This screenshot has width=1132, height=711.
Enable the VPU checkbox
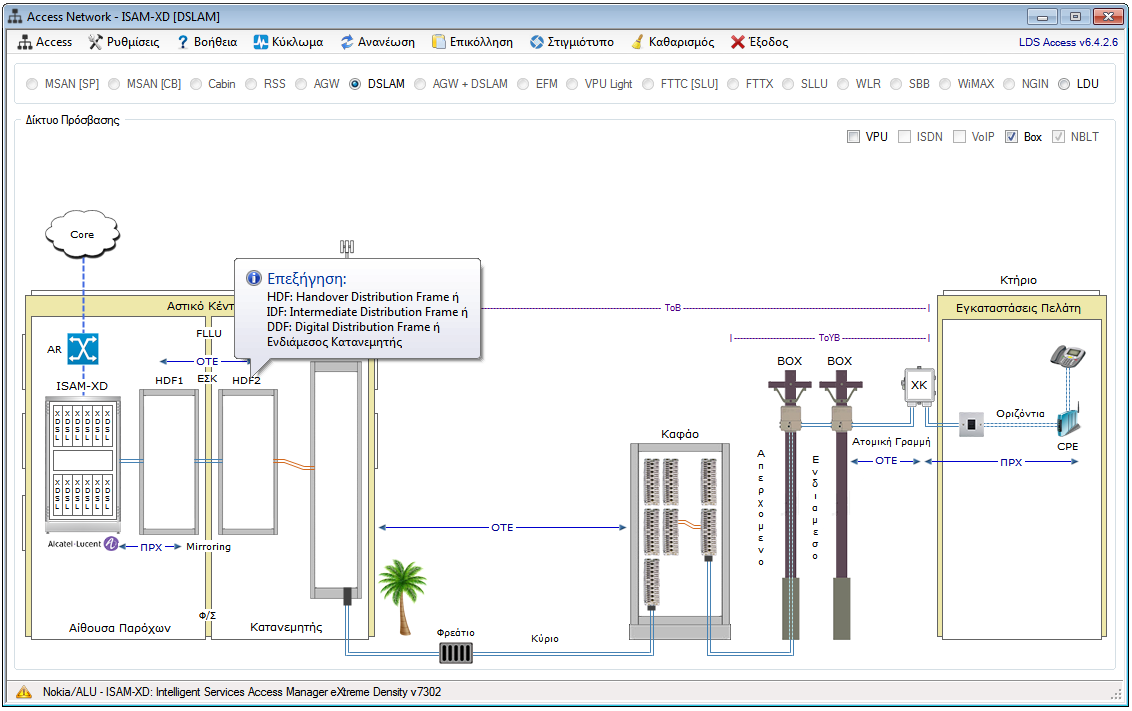tap(853, 137)
